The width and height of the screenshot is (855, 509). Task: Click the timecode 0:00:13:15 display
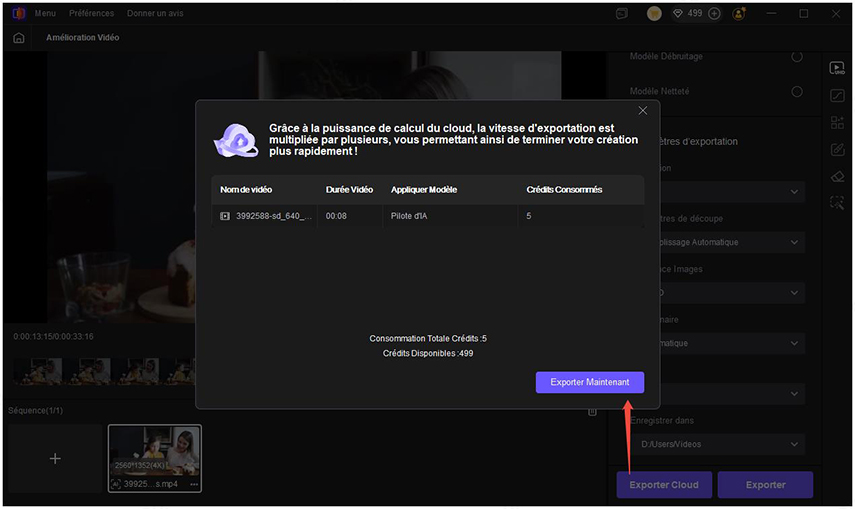click(53, 337)
